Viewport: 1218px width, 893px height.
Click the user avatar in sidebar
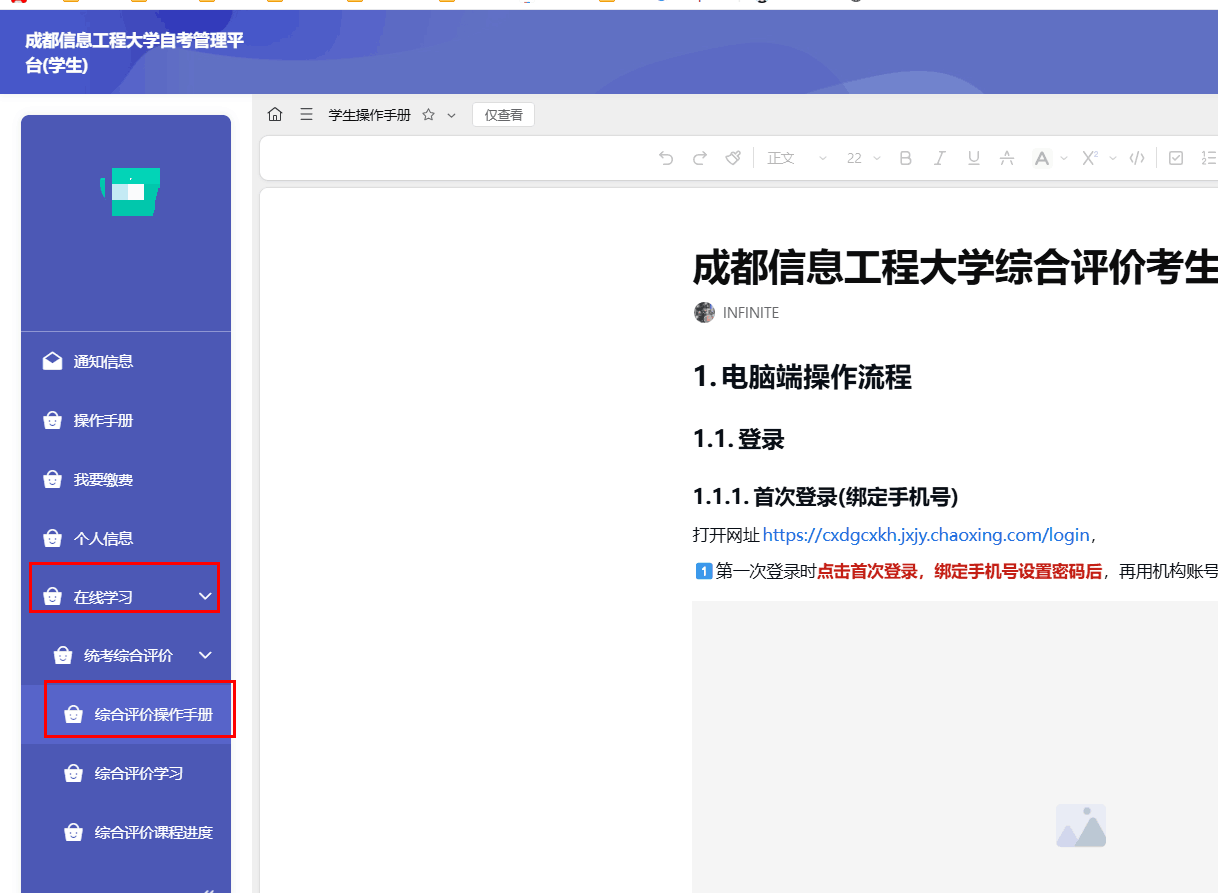point(130,192)
